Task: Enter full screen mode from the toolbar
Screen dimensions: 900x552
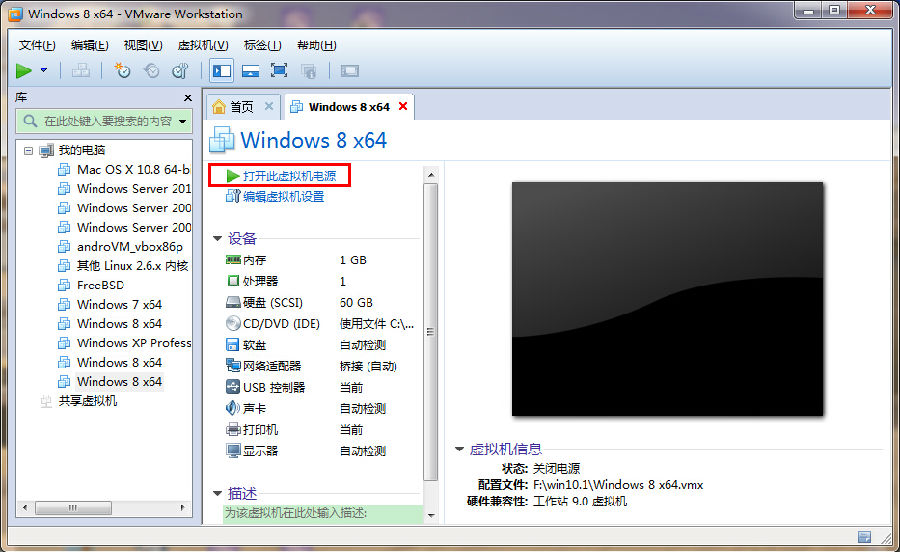Action: (279, 71)
